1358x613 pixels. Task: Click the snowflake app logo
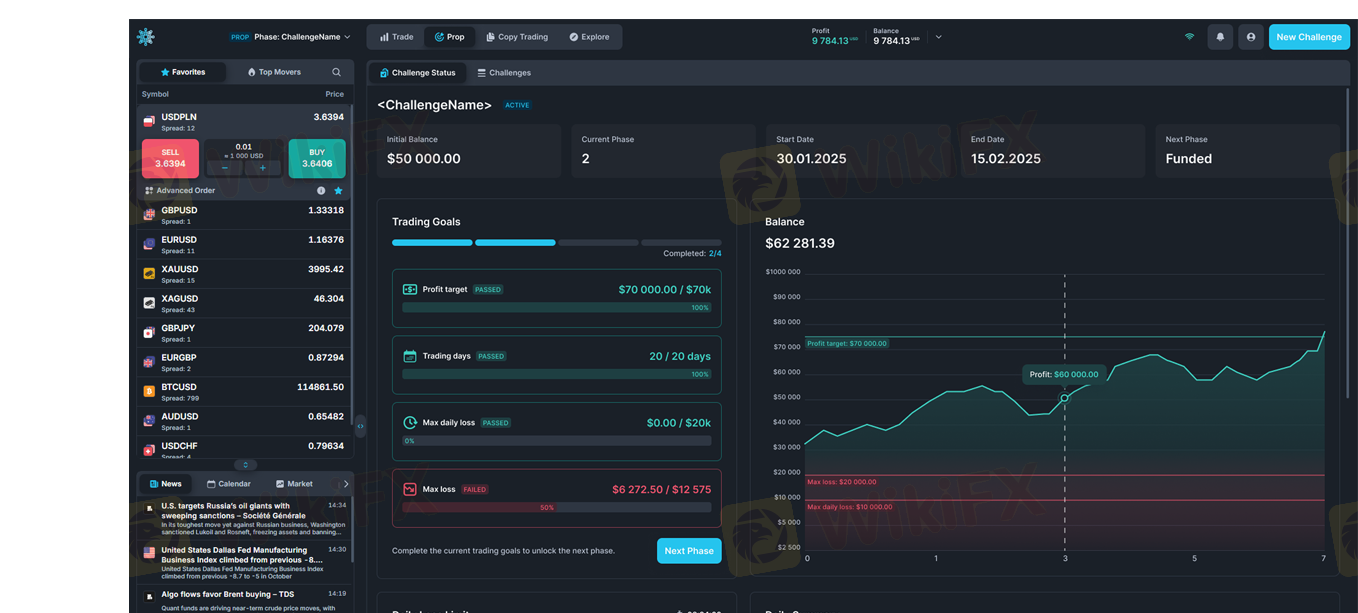tap(146, 37)
